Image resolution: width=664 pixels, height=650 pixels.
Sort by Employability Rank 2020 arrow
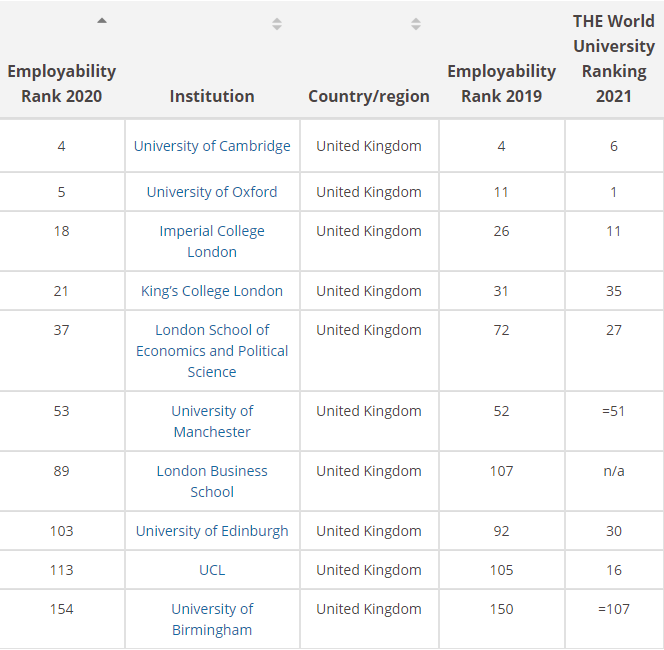pyautogui.click(x=102, y=20)
